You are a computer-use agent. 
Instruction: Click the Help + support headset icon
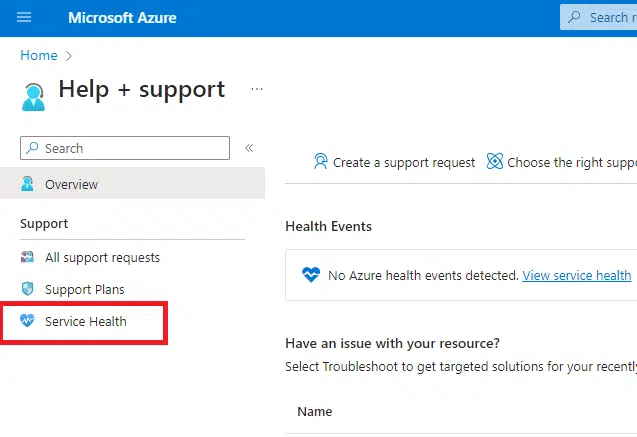pyautogui.click(x=33, y=97)
